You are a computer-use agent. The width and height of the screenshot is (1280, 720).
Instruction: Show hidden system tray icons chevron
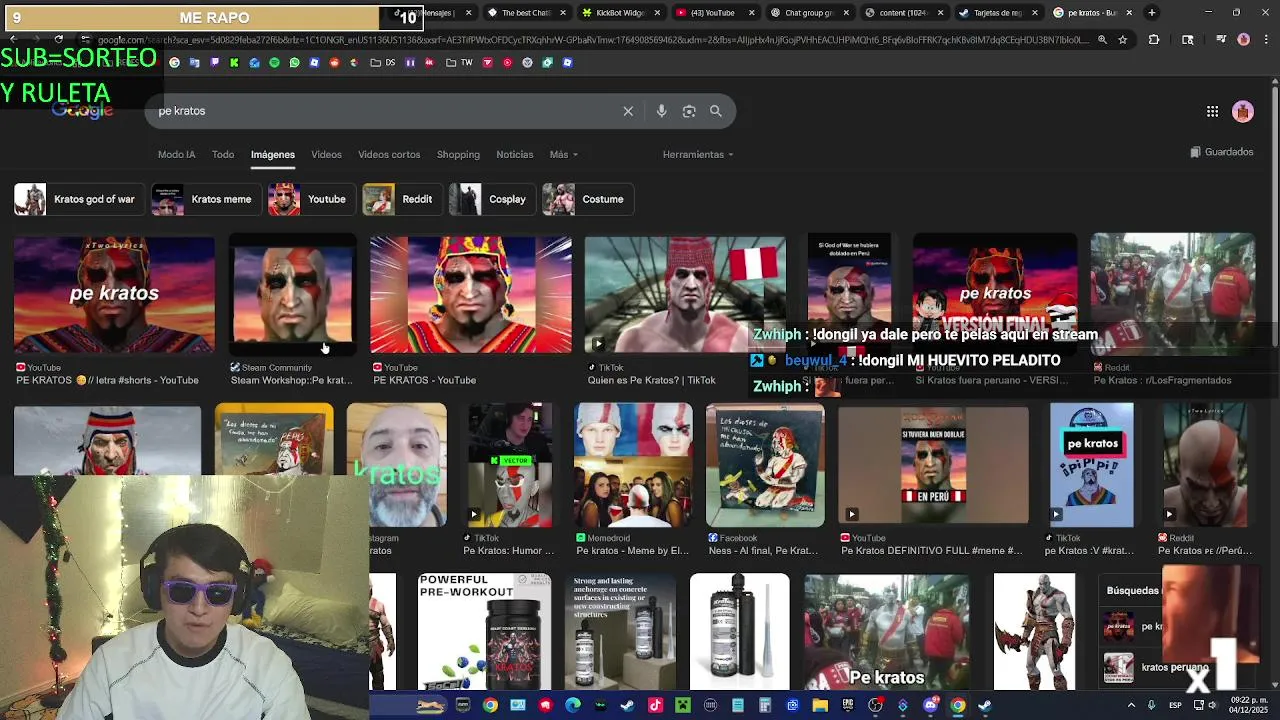pos(1131,705)
